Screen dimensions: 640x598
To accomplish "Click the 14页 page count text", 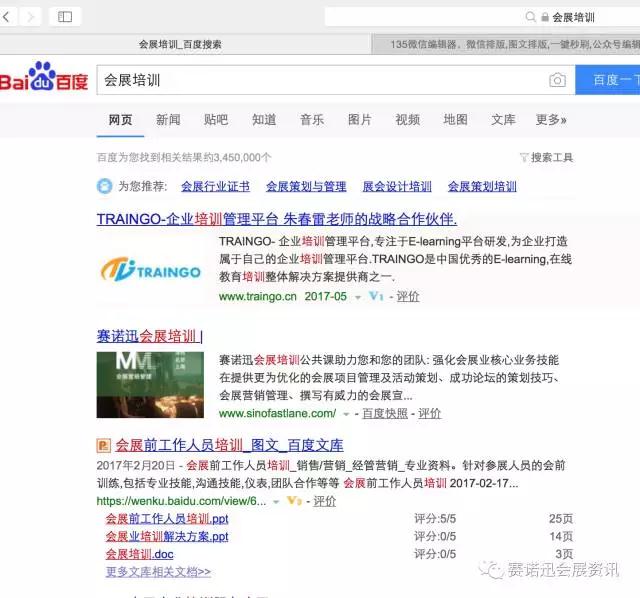I will [561, 536].
